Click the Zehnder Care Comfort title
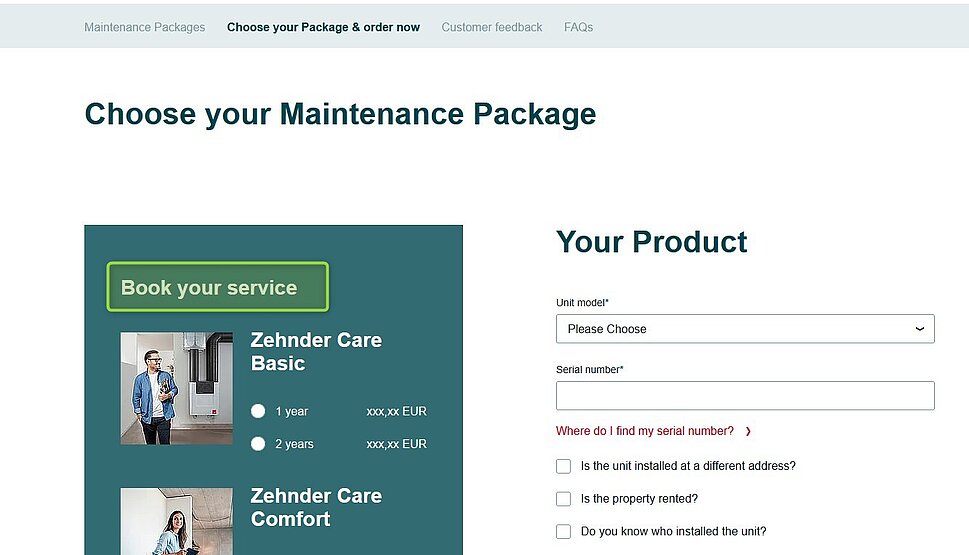This screenshot has height=555, width=969. click(316, 507)
